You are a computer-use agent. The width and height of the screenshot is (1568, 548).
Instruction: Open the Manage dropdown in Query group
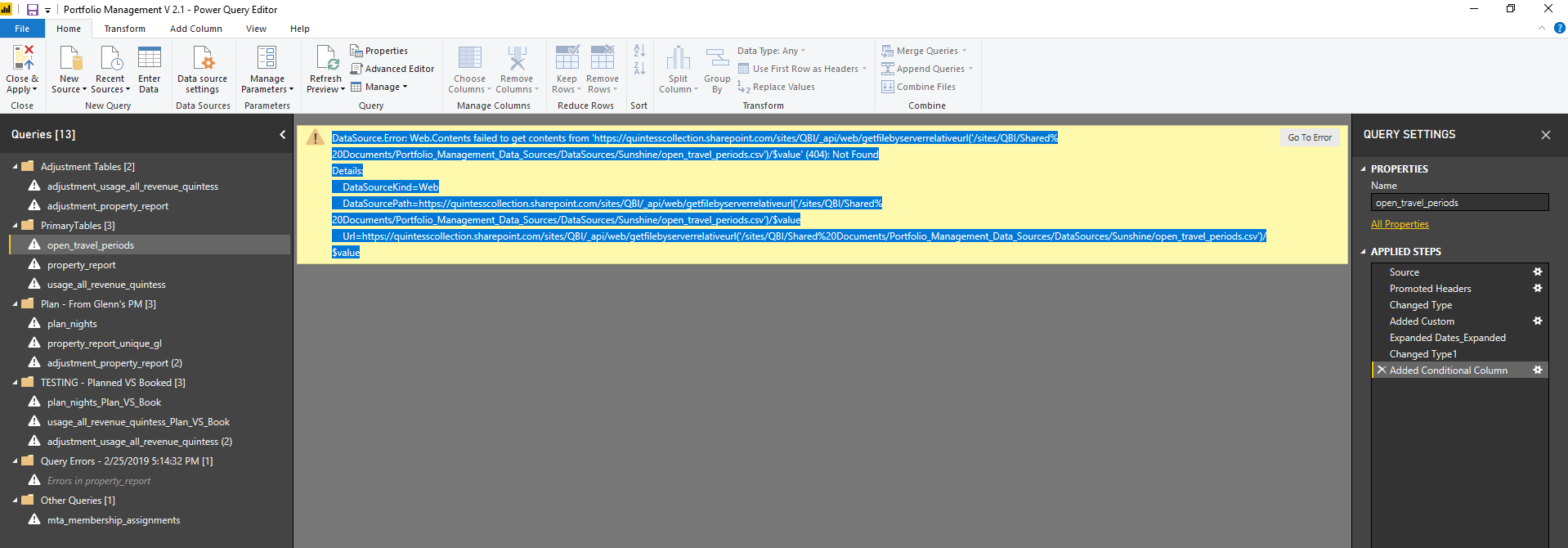coord(379,87)
